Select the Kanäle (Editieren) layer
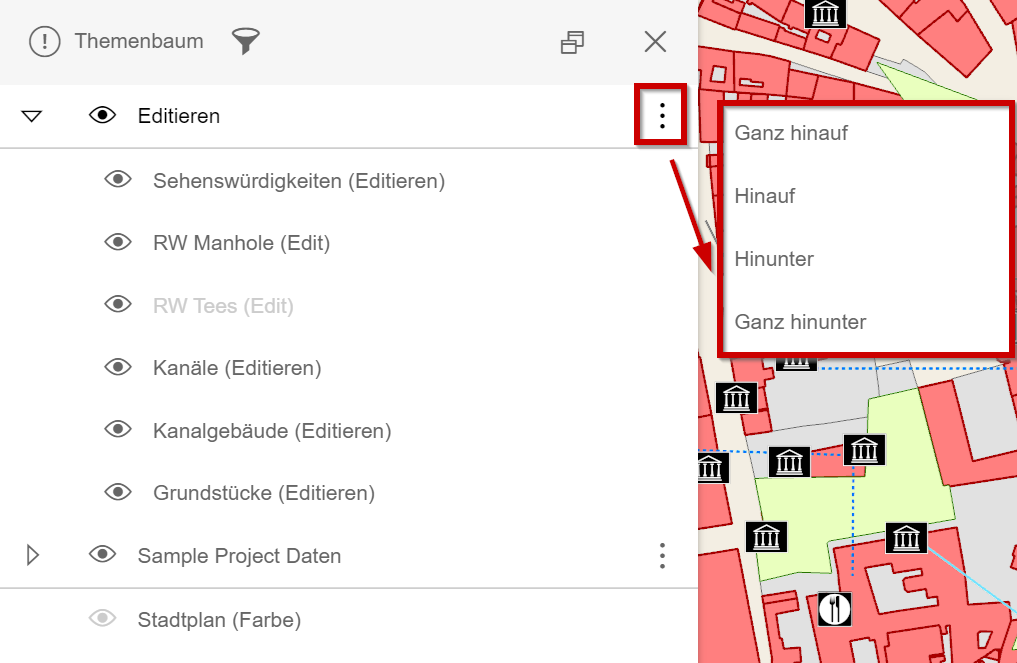This screenshot has width=1017, height=663. point(237,367)
